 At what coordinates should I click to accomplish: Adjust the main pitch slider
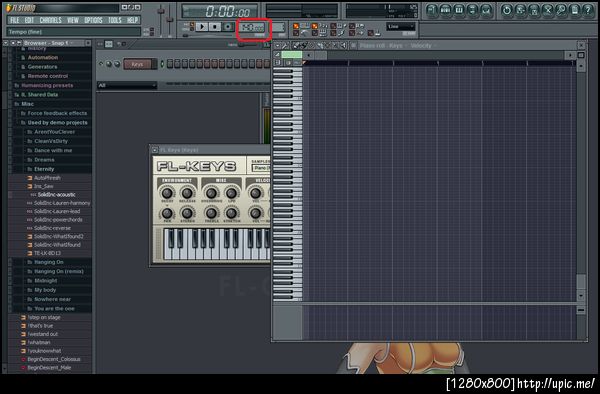[x=170, y=19]
